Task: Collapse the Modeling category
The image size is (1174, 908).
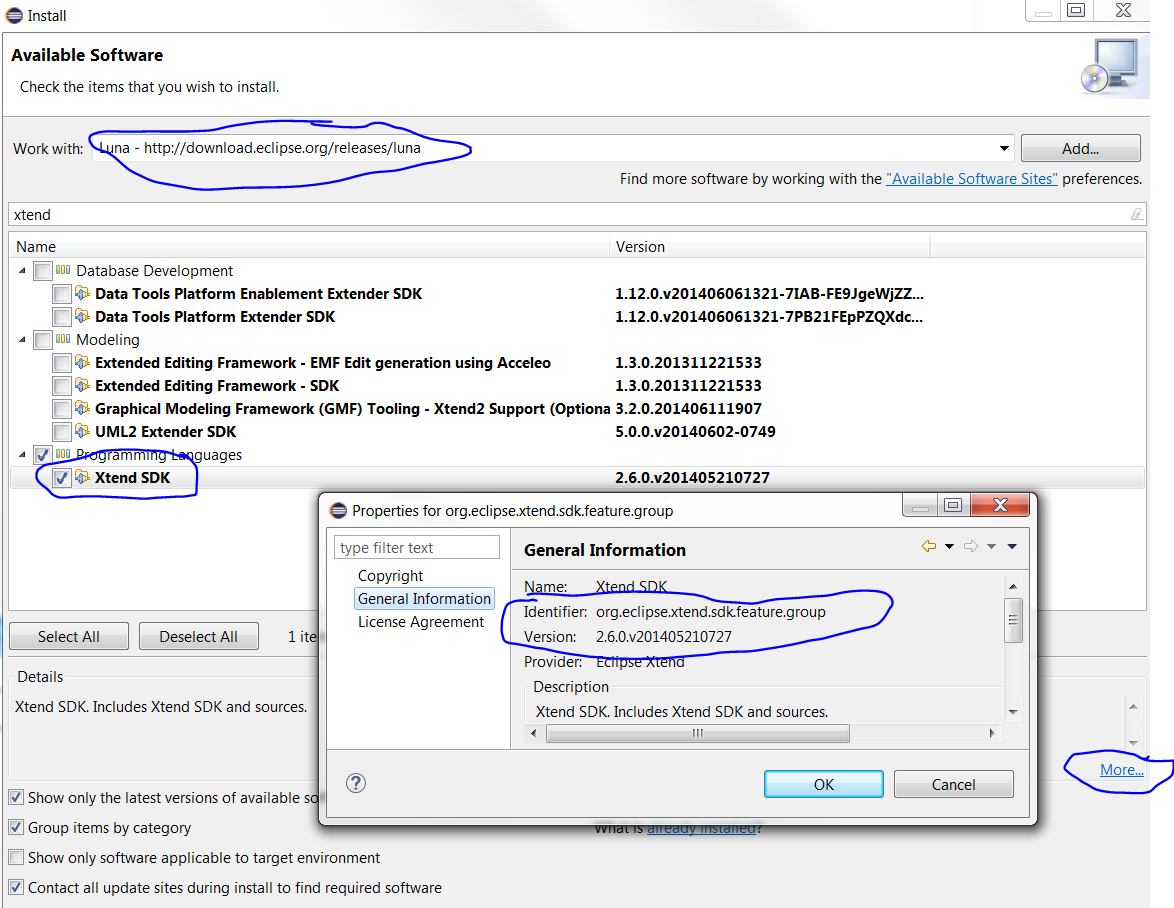Action: (22, 339)
